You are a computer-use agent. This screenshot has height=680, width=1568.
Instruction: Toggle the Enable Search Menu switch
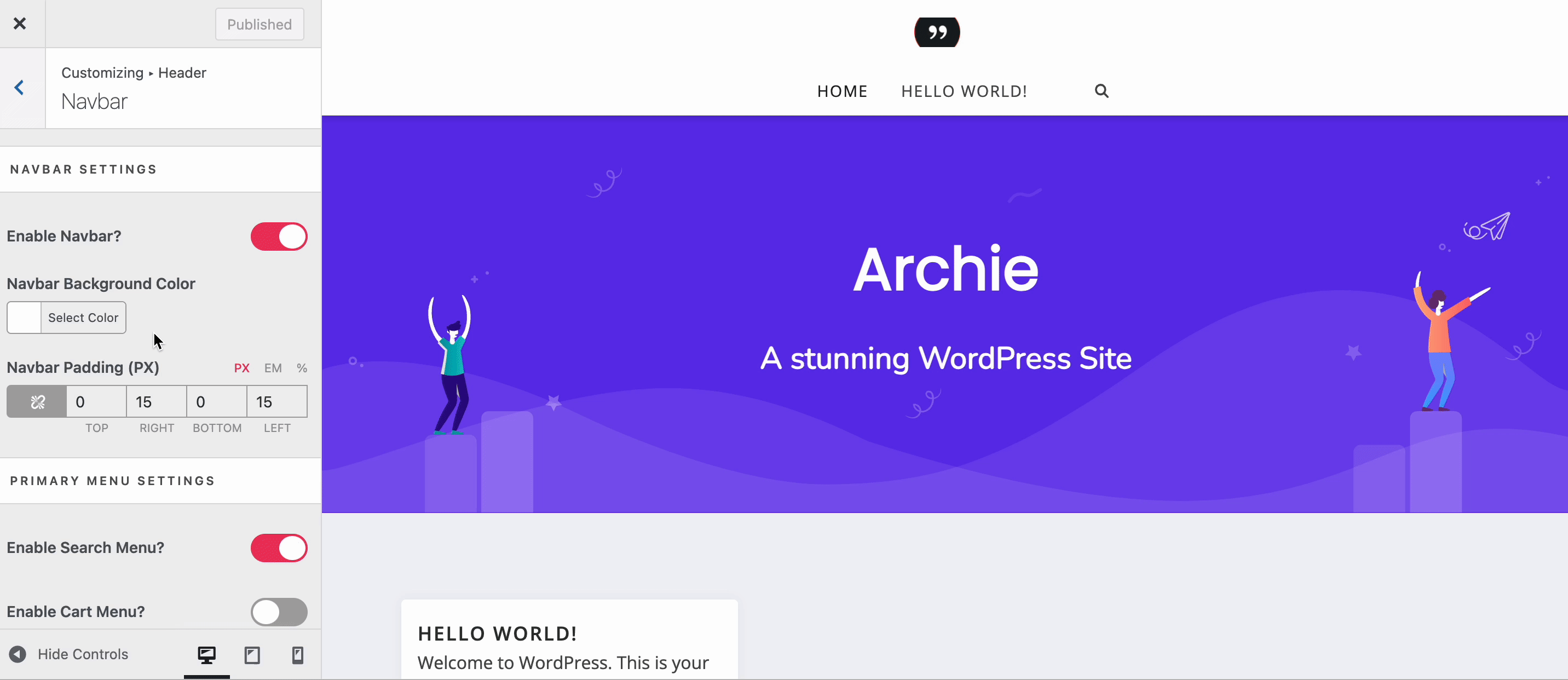point(278,547)
